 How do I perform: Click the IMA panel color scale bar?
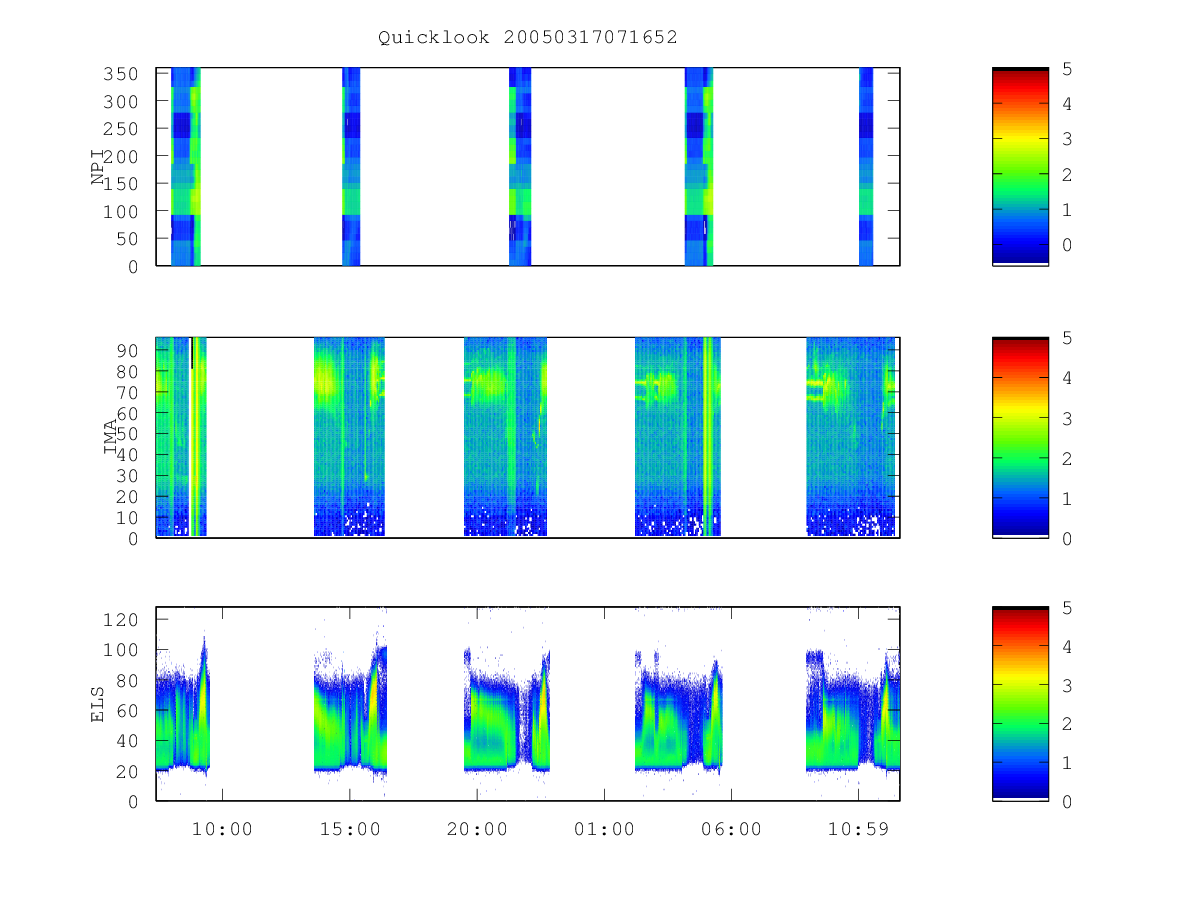coord(1020,437)
